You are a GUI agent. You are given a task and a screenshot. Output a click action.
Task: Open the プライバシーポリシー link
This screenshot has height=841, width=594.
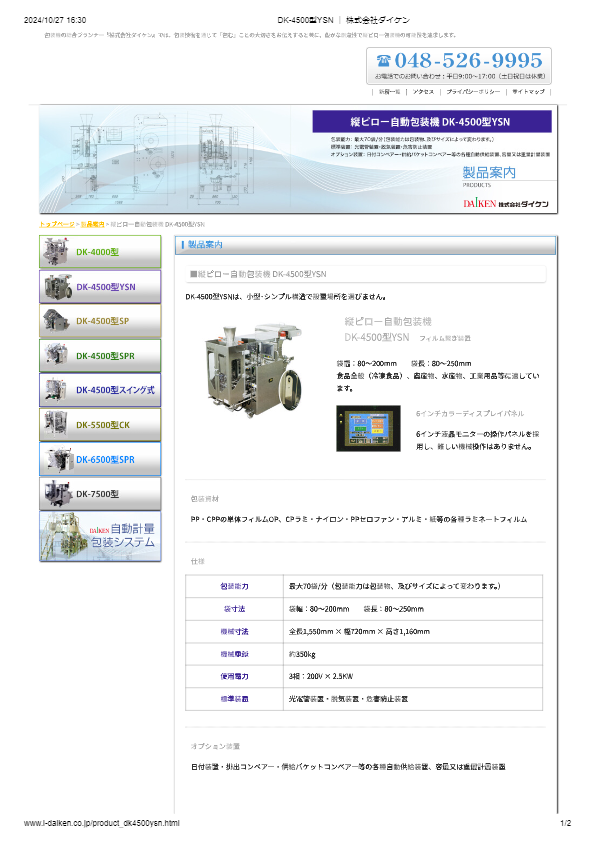[x=473, y=92]
